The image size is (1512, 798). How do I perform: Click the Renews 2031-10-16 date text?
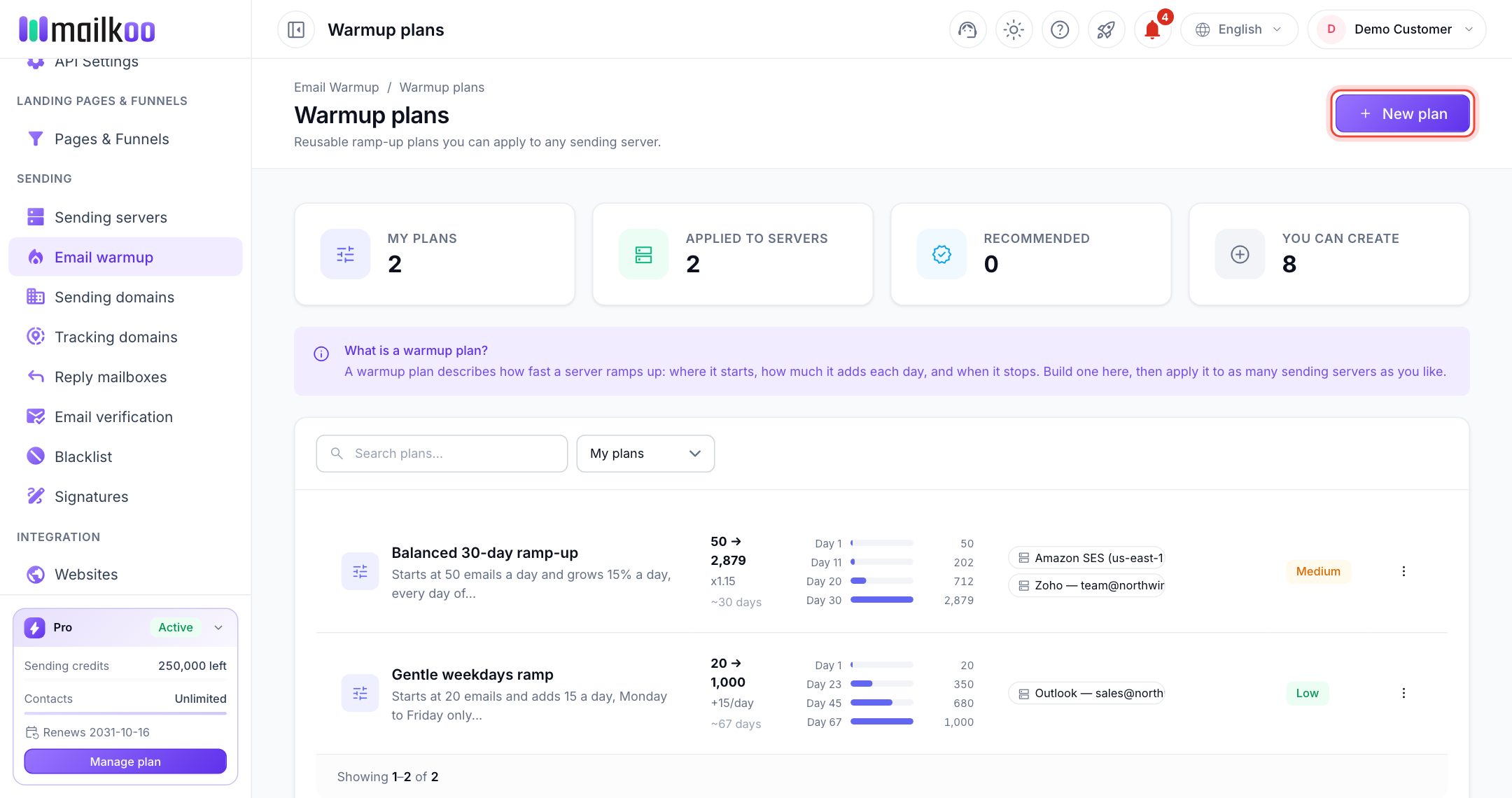tap(96, 732)
